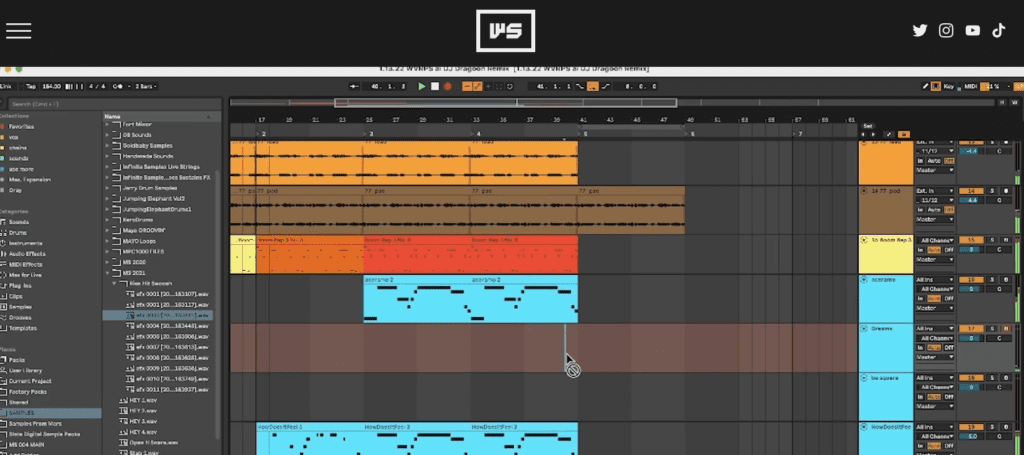Set Dreams track monitor to Off
The height and width of the screenshot is (455, 1024).
click(949, 348)
